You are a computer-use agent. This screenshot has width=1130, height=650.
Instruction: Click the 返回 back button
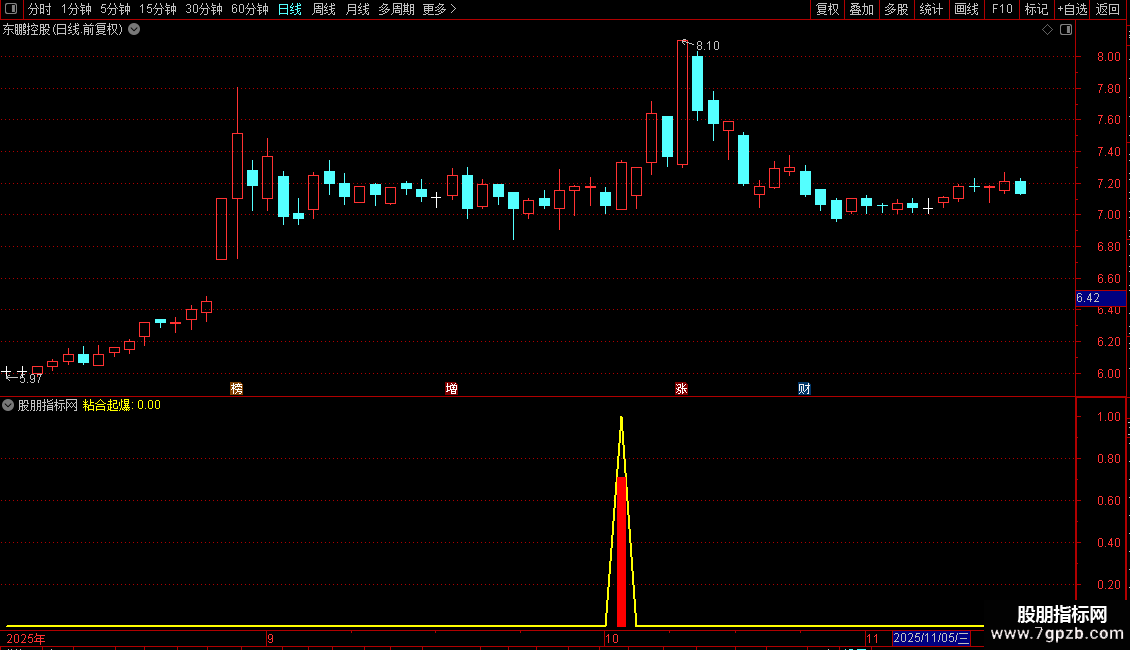click(x=1108, y=9)
